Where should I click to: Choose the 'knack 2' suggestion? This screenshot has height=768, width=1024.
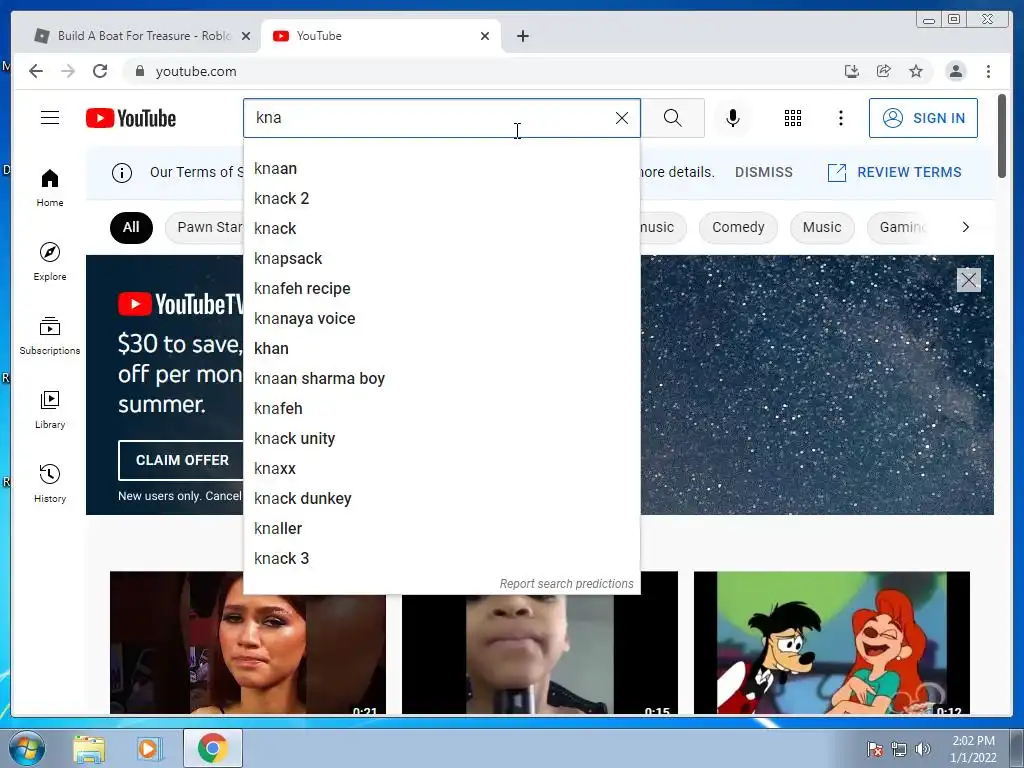pos(441,199)
